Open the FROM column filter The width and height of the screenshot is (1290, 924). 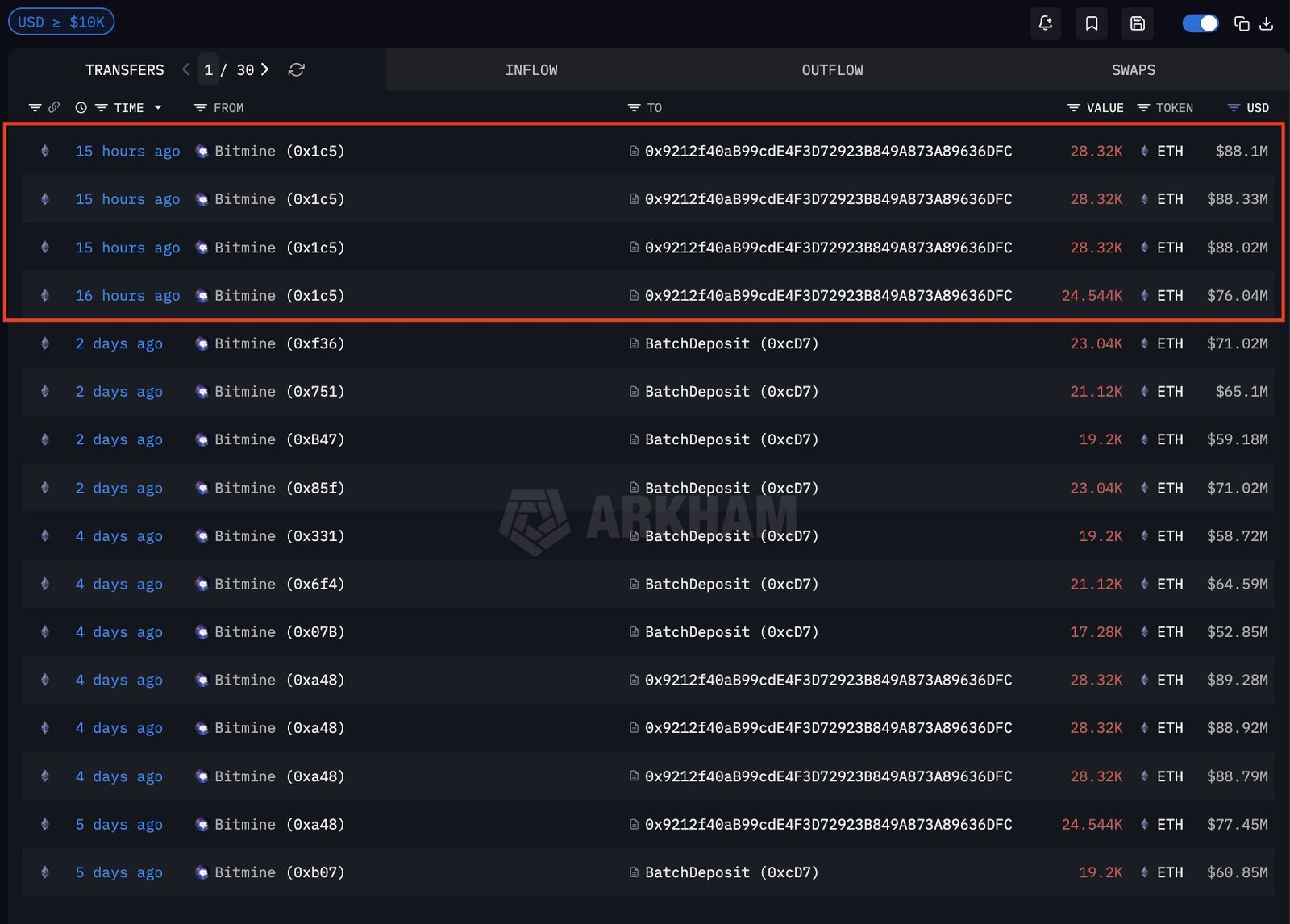click(201, 108)
